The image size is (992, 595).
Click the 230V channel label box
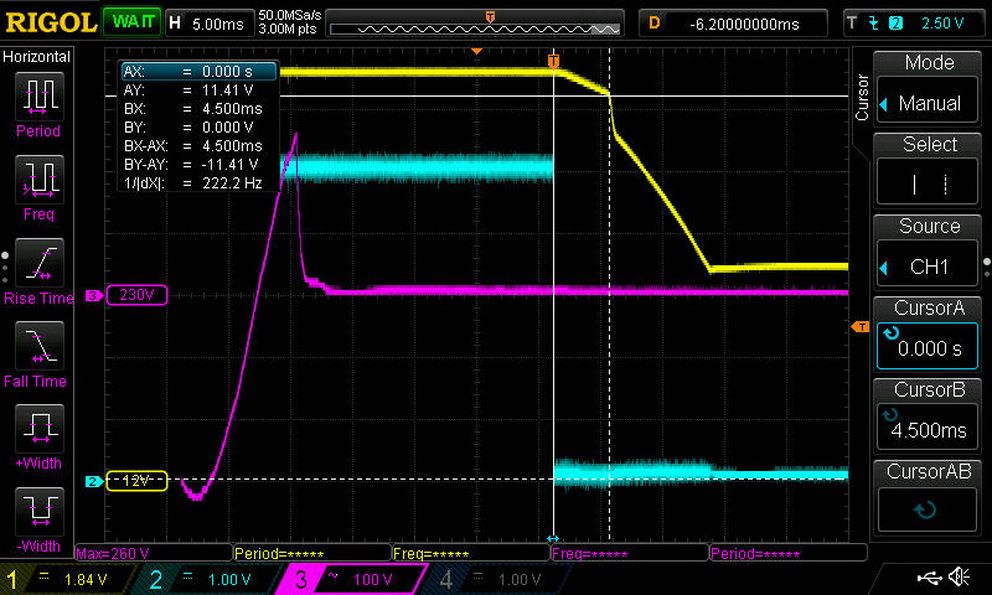[137, 295]
